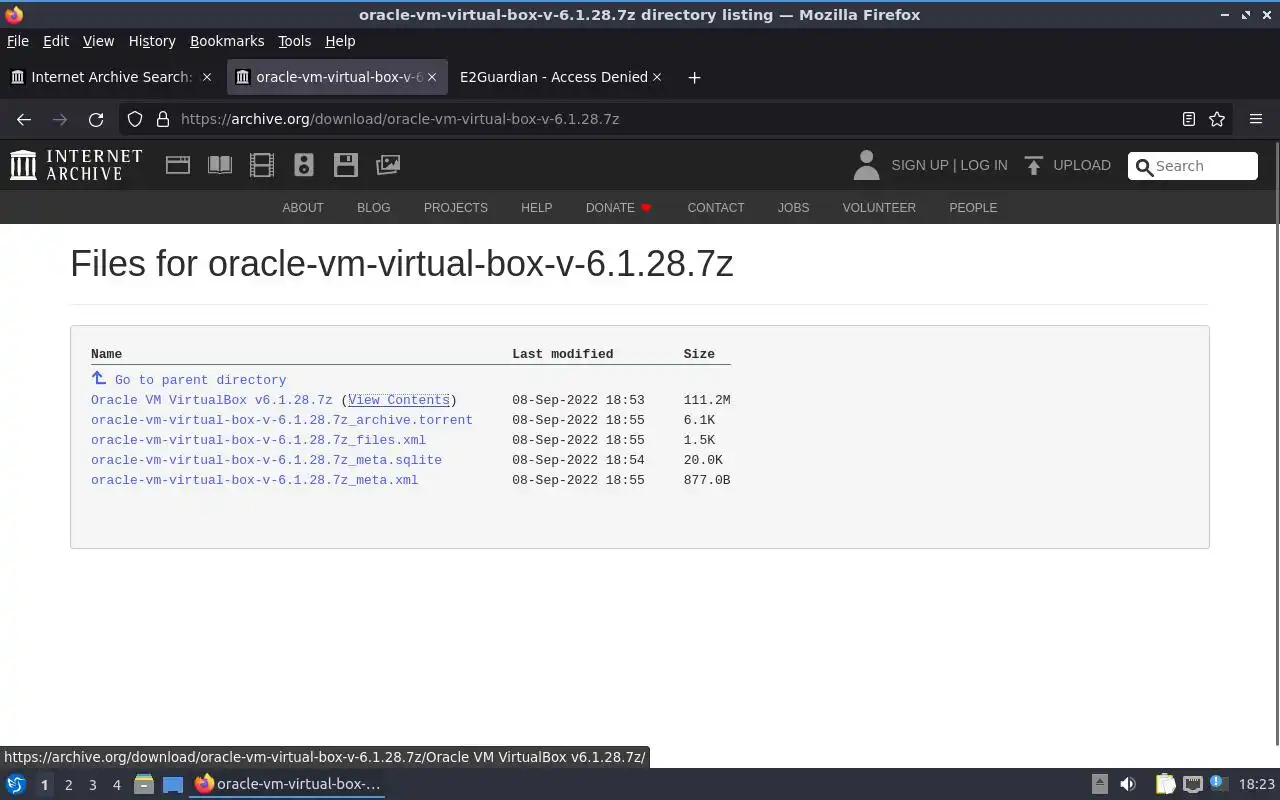Image resolution: width=1280 pixels, height=800 pixels.
Task: Open the File menu
Action: click(x=18, y=41)
